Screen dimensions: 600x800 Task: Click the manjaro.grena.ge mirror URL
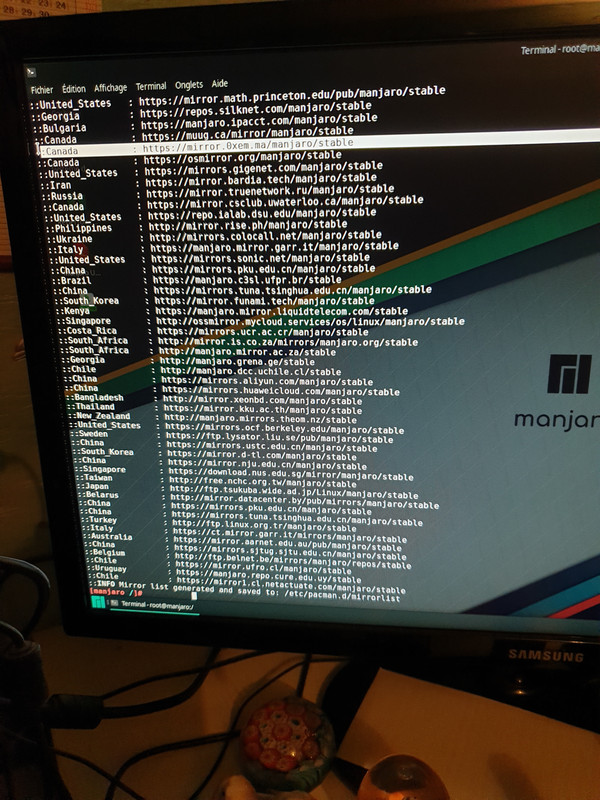tap(237, 362)
